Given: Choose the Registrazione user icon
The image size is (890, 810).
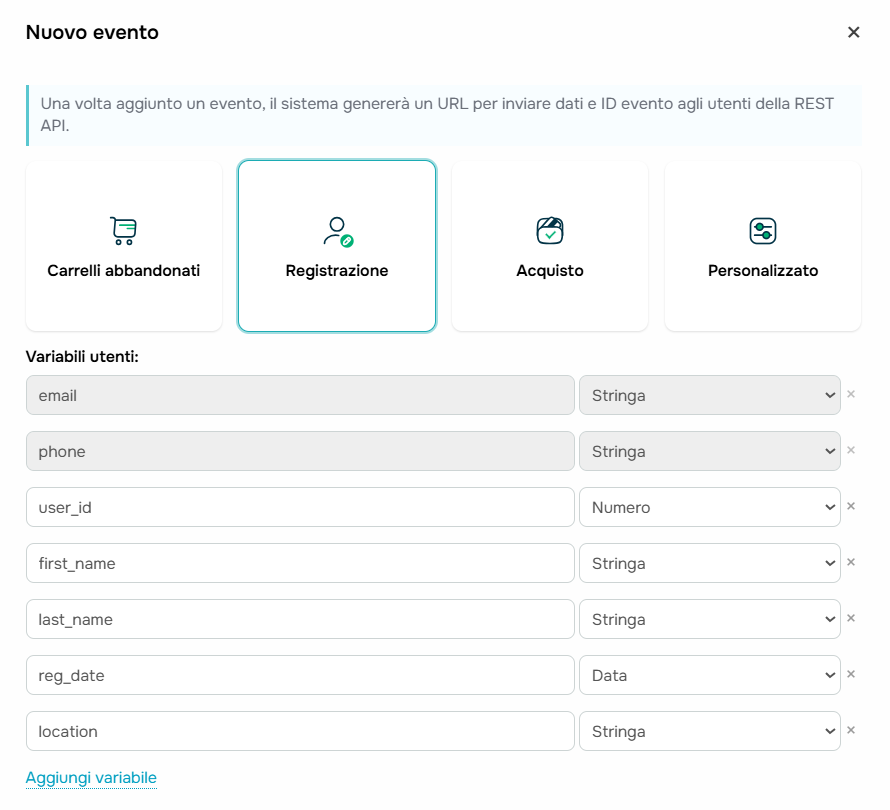Looking at the screenshot, I should (337, 231).
